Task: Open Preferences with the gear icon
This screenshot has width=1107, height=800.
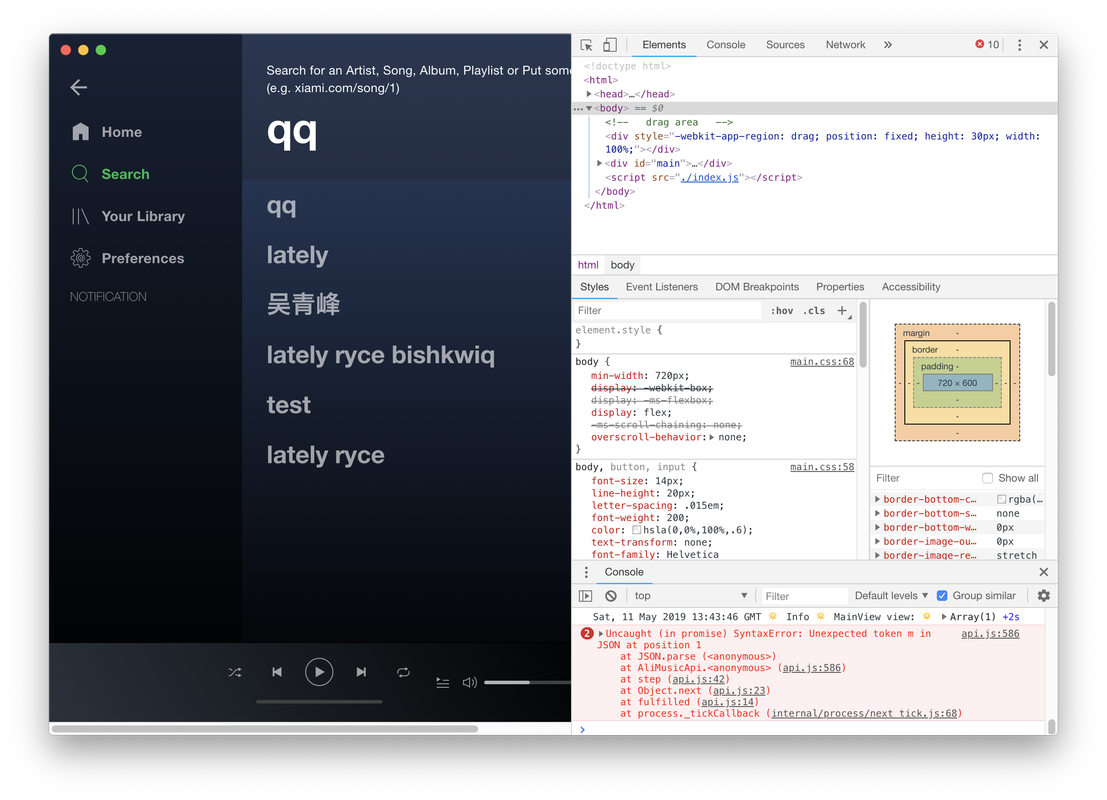Action: click(x=80, y=258)
